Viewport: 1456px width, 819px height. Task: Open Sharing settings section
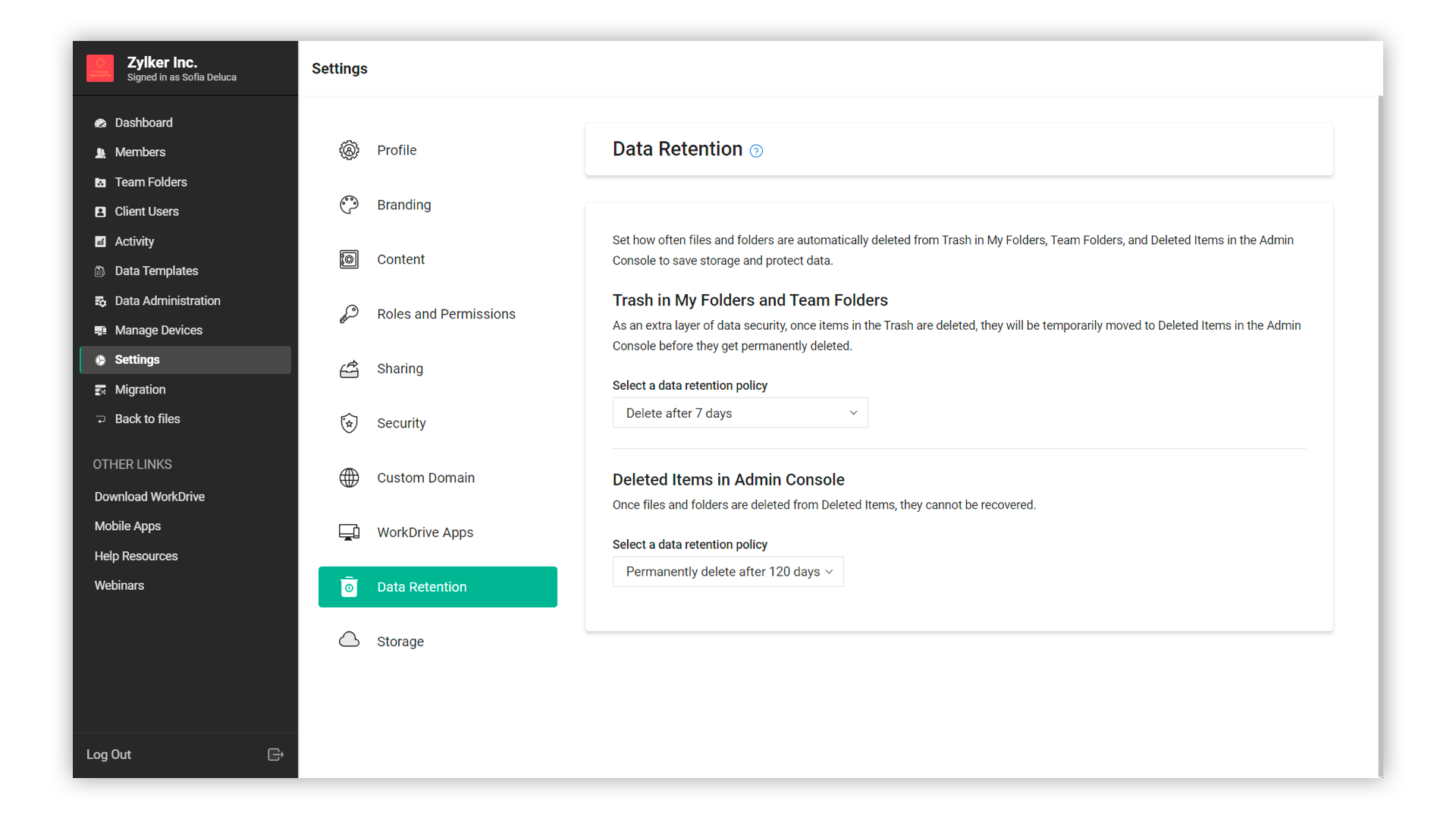pos(400,369)
